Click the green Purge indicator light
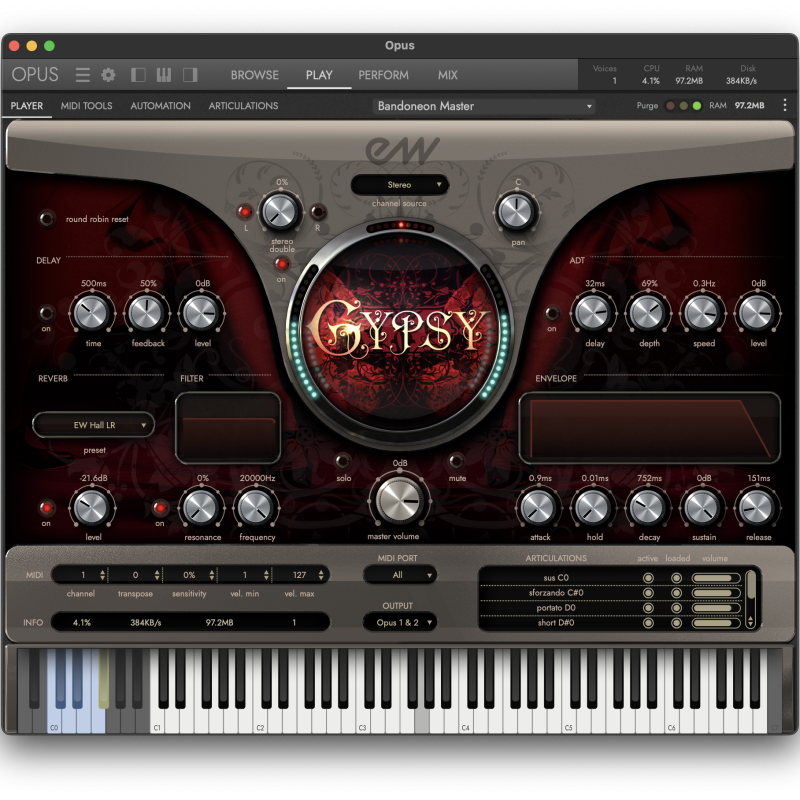The height and width of the screenshot is (800, 800). [697, 106]
